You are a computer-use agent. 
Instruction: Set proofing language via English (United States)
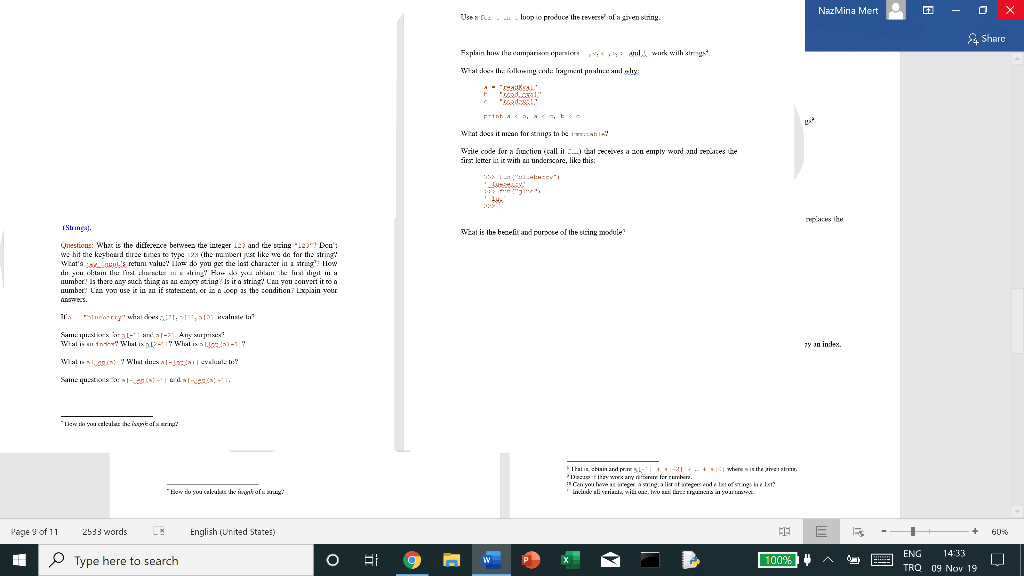233,531
